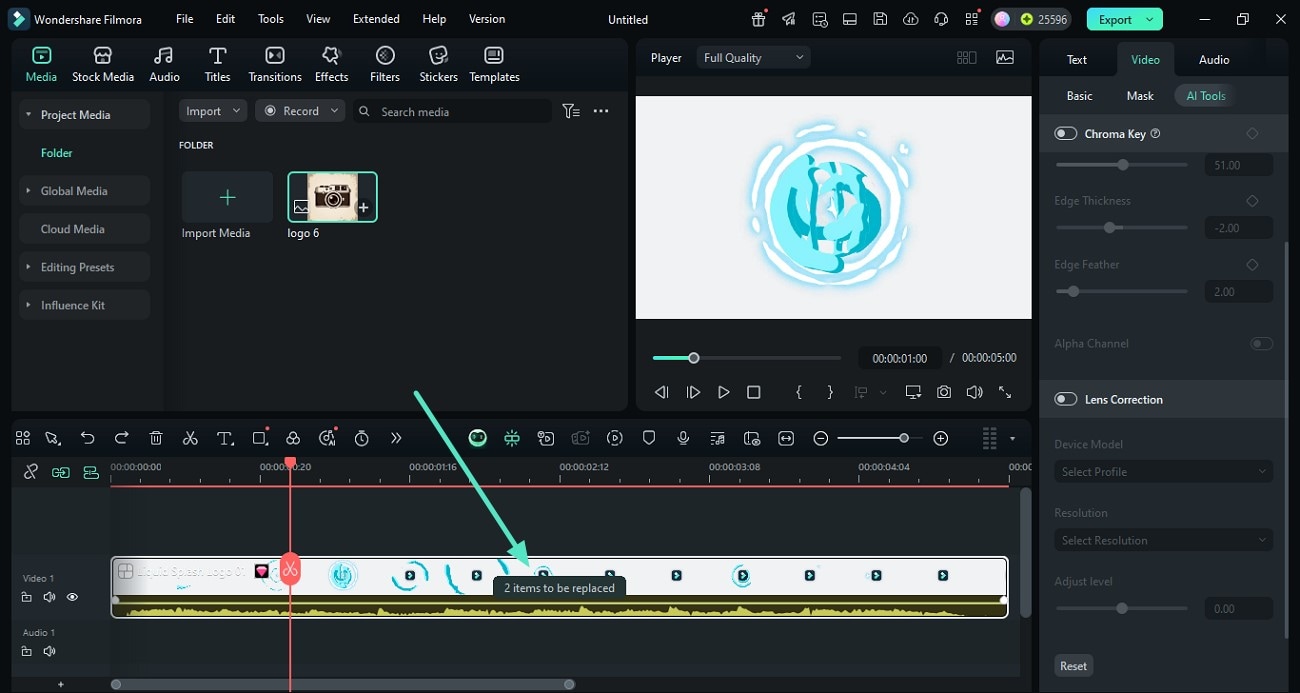This screenshot has width=1300, height=693.
Task: Toggle the Lens Correction switch
Action: pyautogui.click(x=1066, y=399)
